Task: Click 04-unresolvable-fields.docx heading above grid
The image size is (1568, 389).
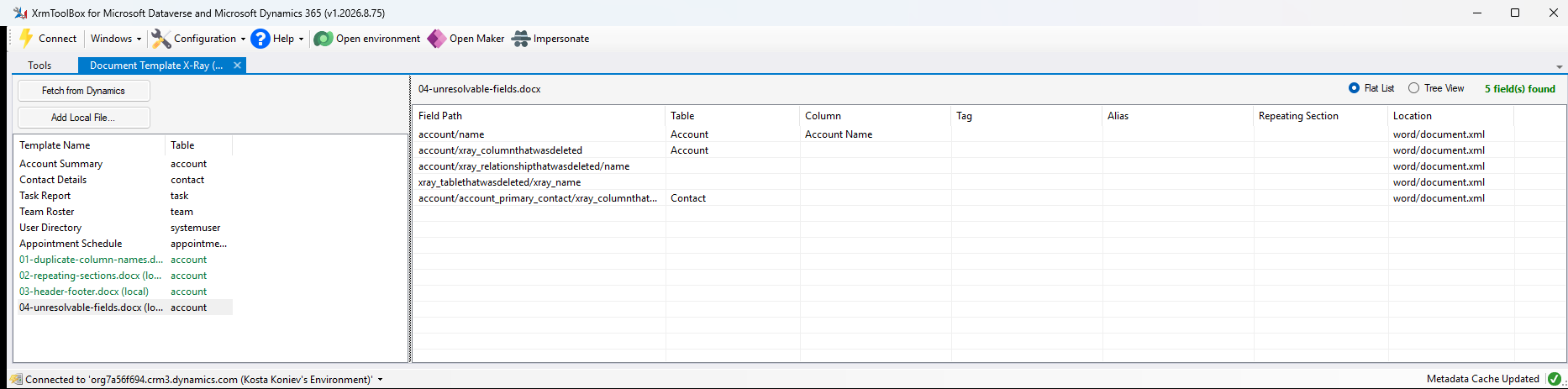Action: pyautogui.click(x=480, y=89)
